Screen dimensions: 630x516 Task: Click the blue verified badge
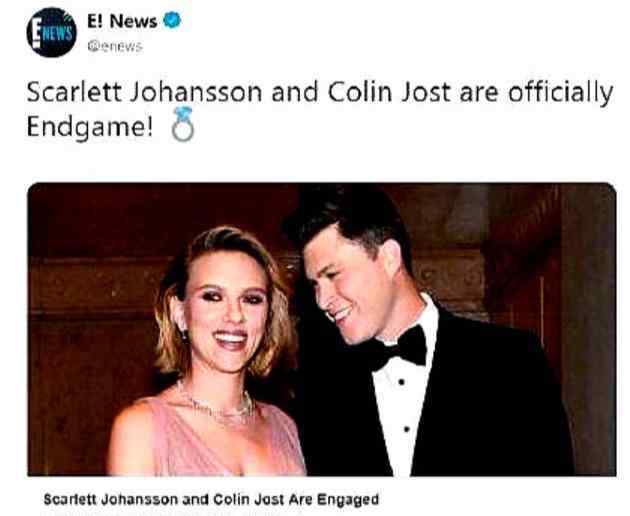click(172, 20)
